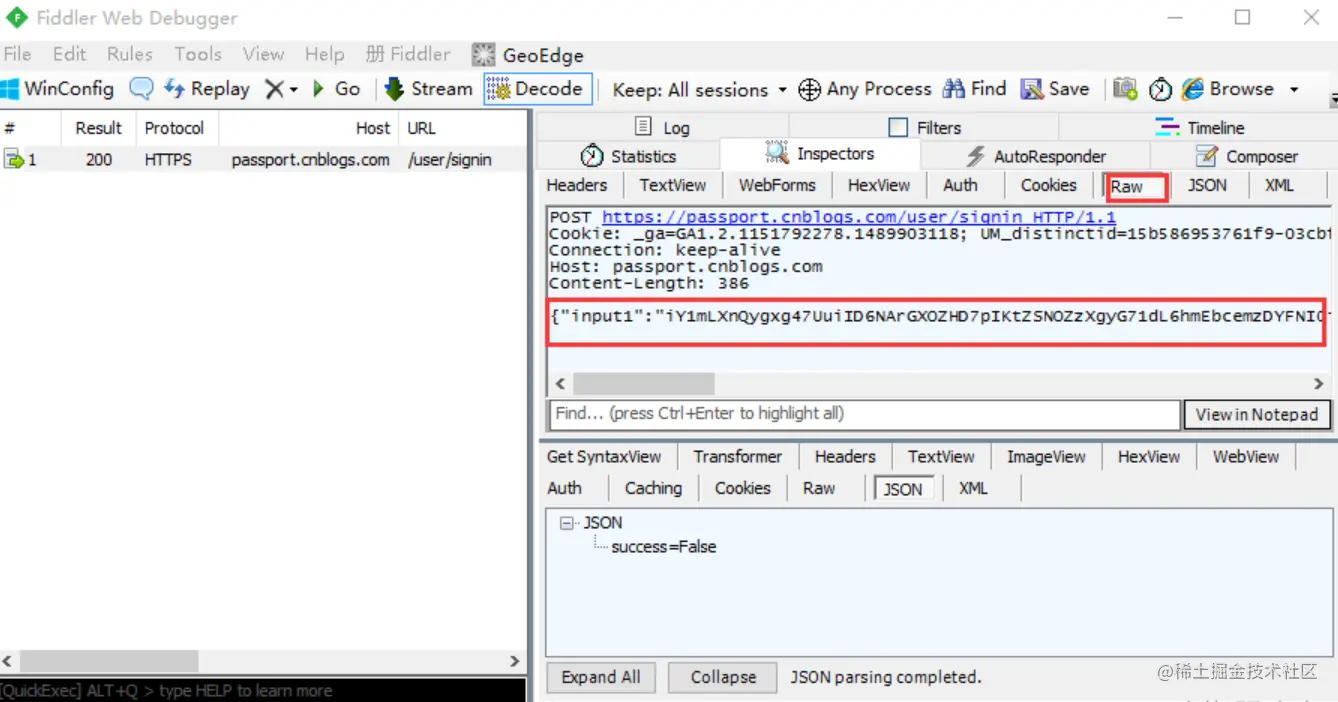
Task: Select request Headers inspector tab
Action: click(x=577, y=185)
